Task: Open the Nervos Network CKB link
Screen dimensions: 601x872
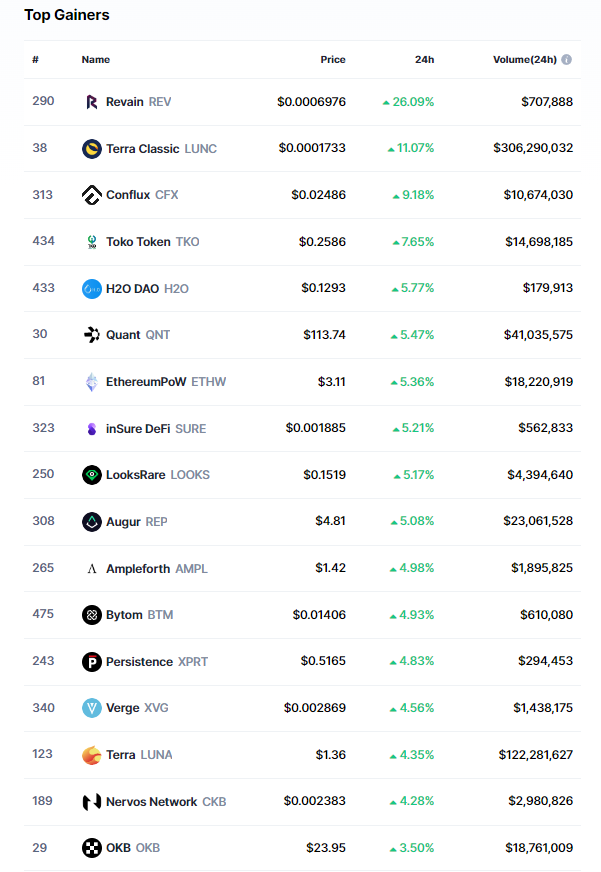Action: 166,802
